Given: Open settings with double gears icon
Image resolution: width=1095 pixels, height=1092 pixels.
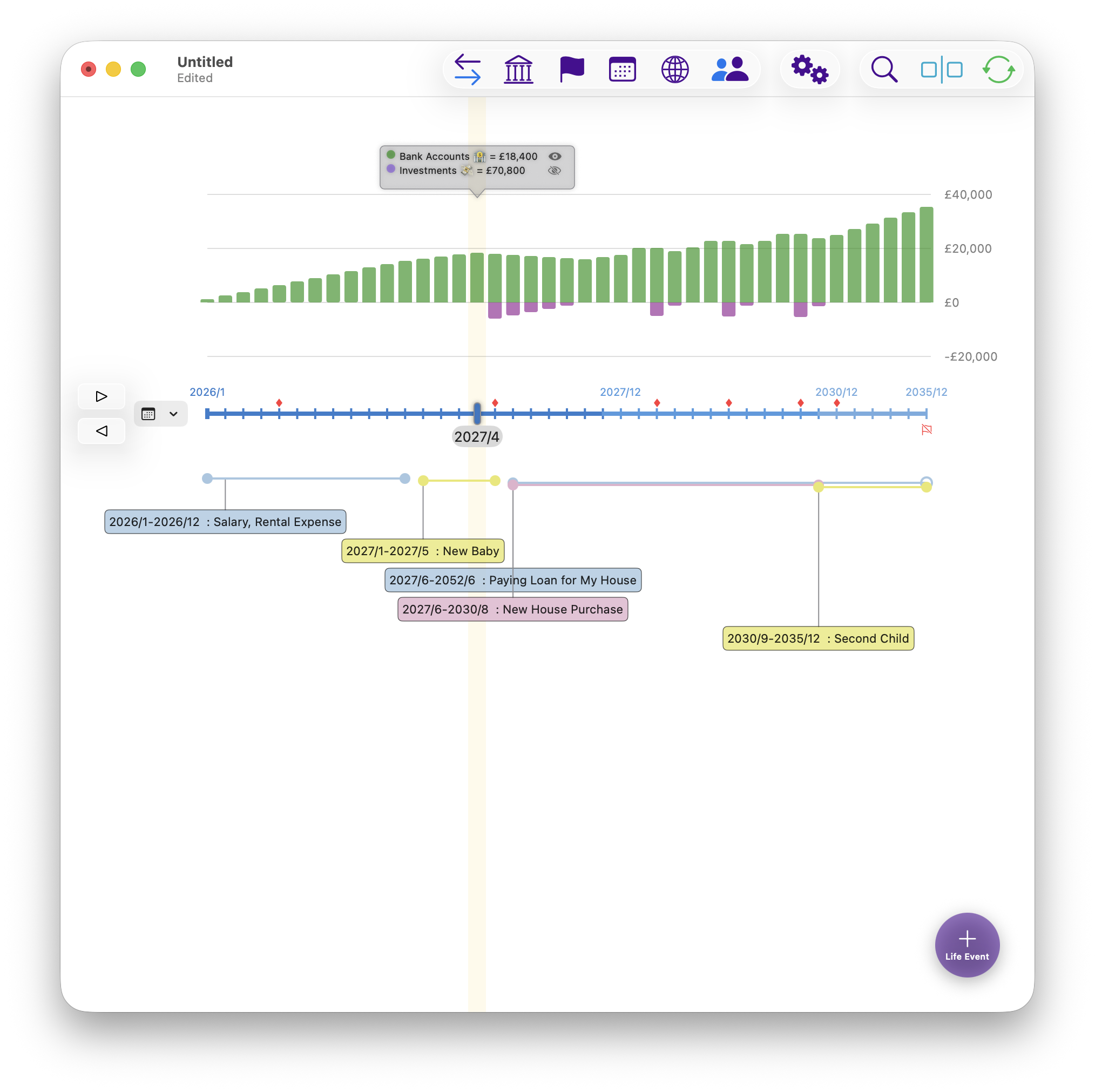Looking at the screenshot, I should (x=809, y=69).
